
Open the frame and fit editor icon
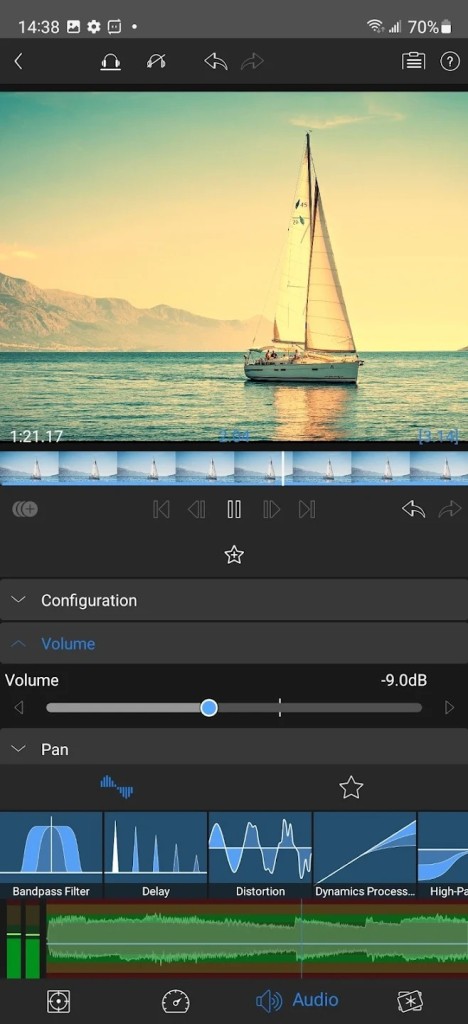coord(59,1000)
